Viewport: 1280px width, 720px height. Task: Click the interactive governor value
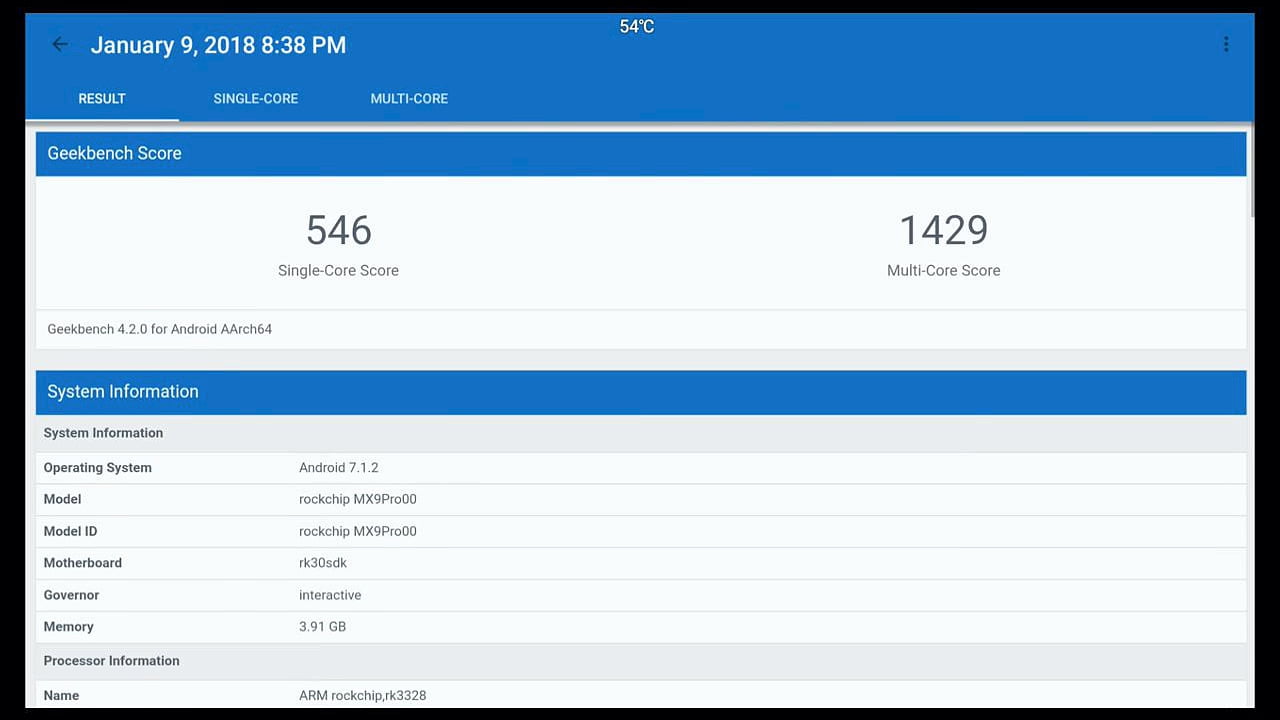[330, 595]
